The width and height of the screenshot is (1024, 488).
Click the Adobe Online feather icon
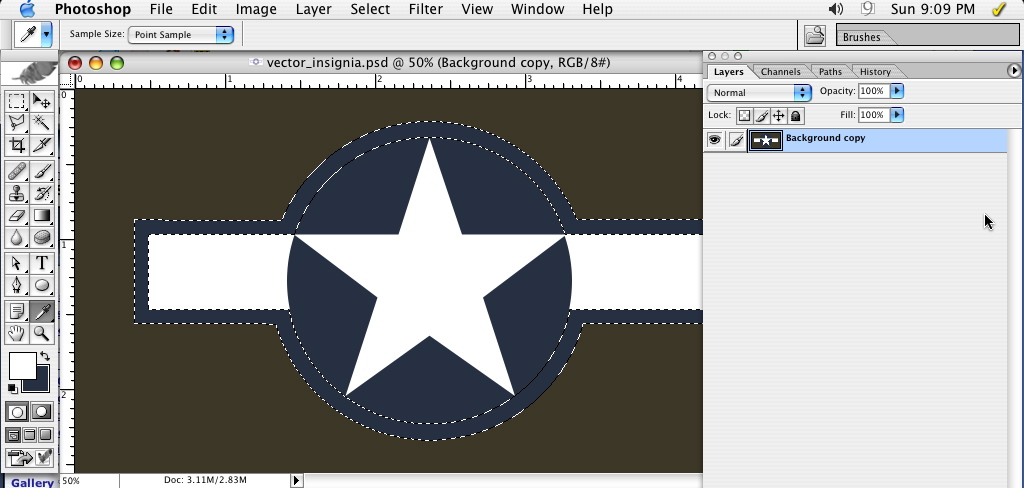[30, 73]
